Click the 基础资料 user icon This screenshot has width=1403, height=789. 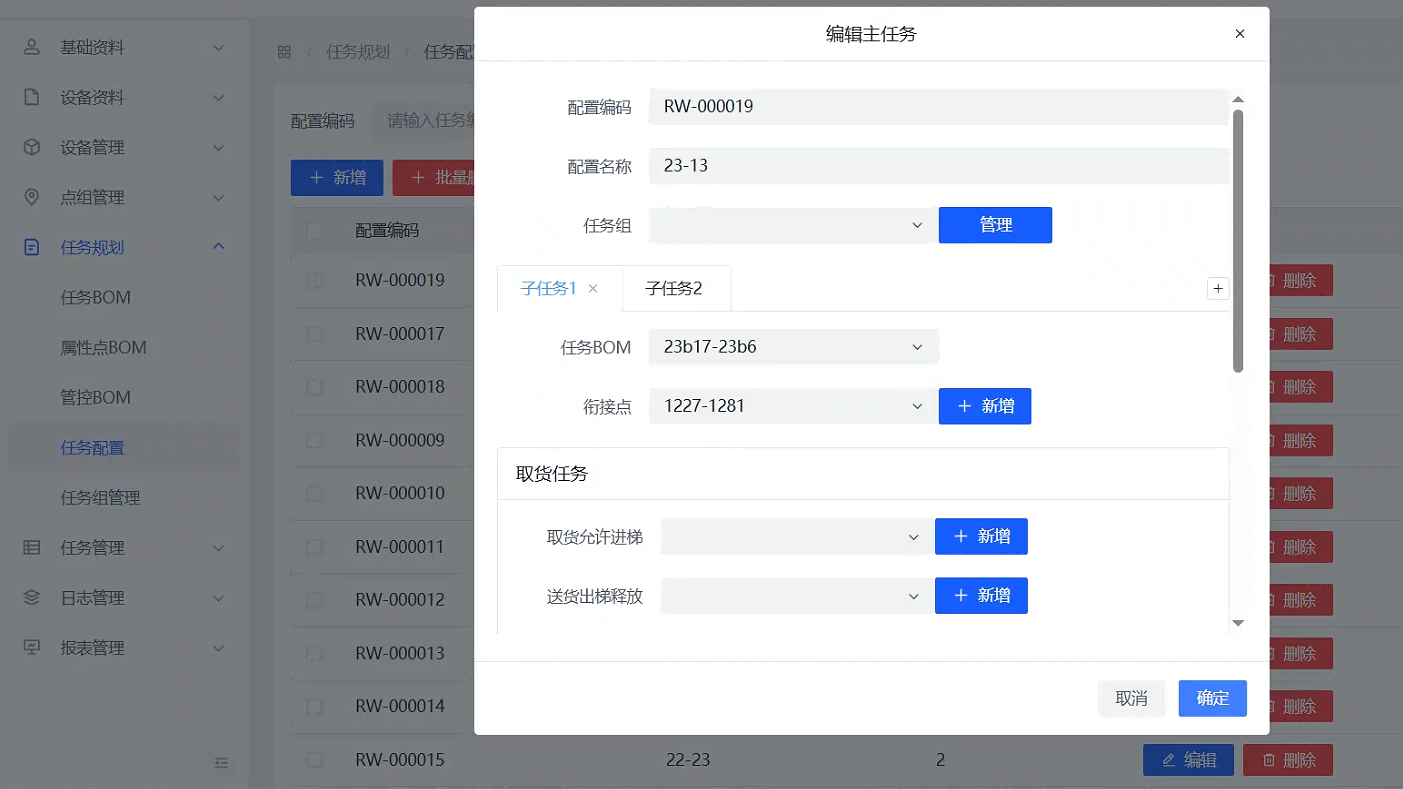tap(32, 47)
